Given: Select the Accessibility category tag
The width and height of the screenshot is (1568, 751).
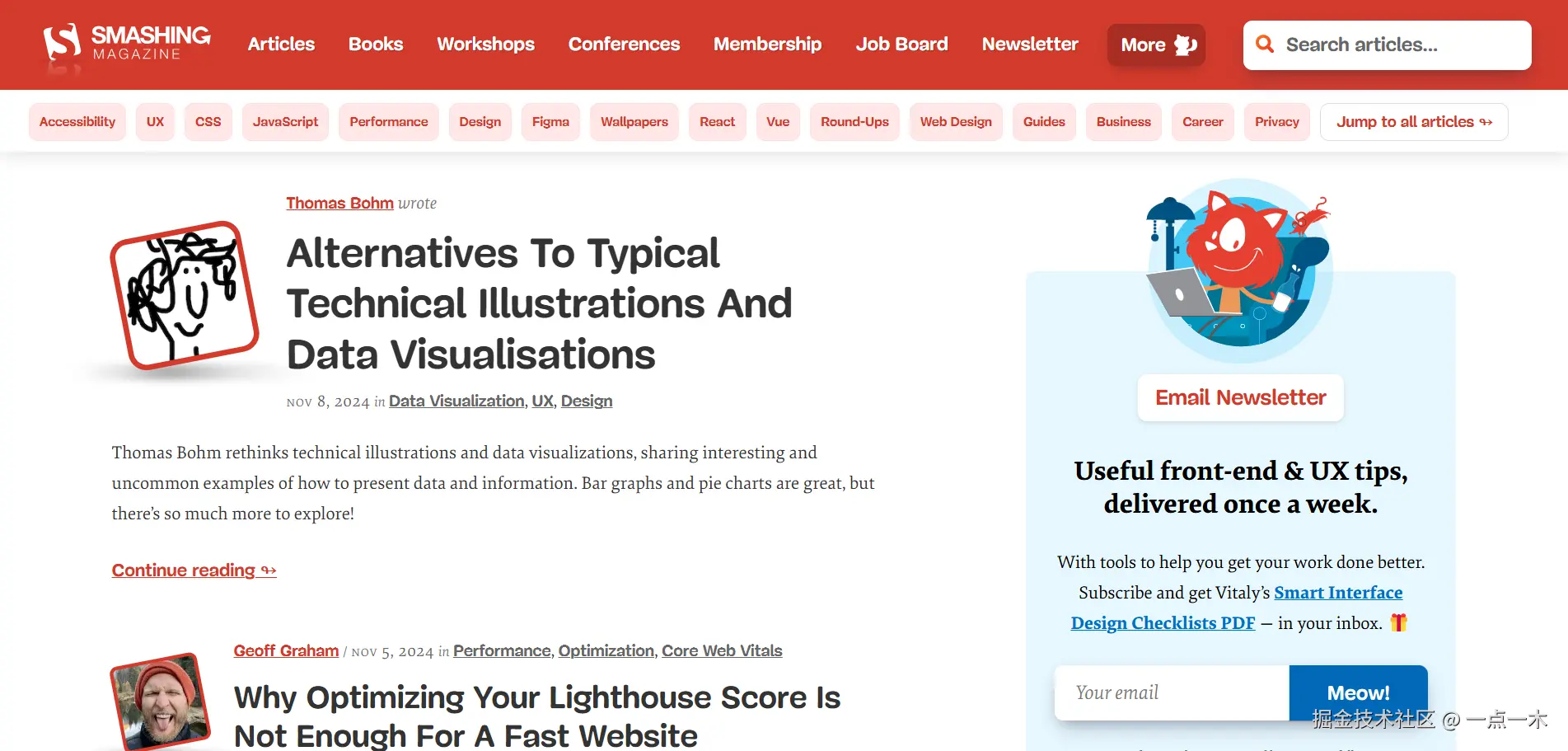Looking at the screenshot, I should click(77, 122).
